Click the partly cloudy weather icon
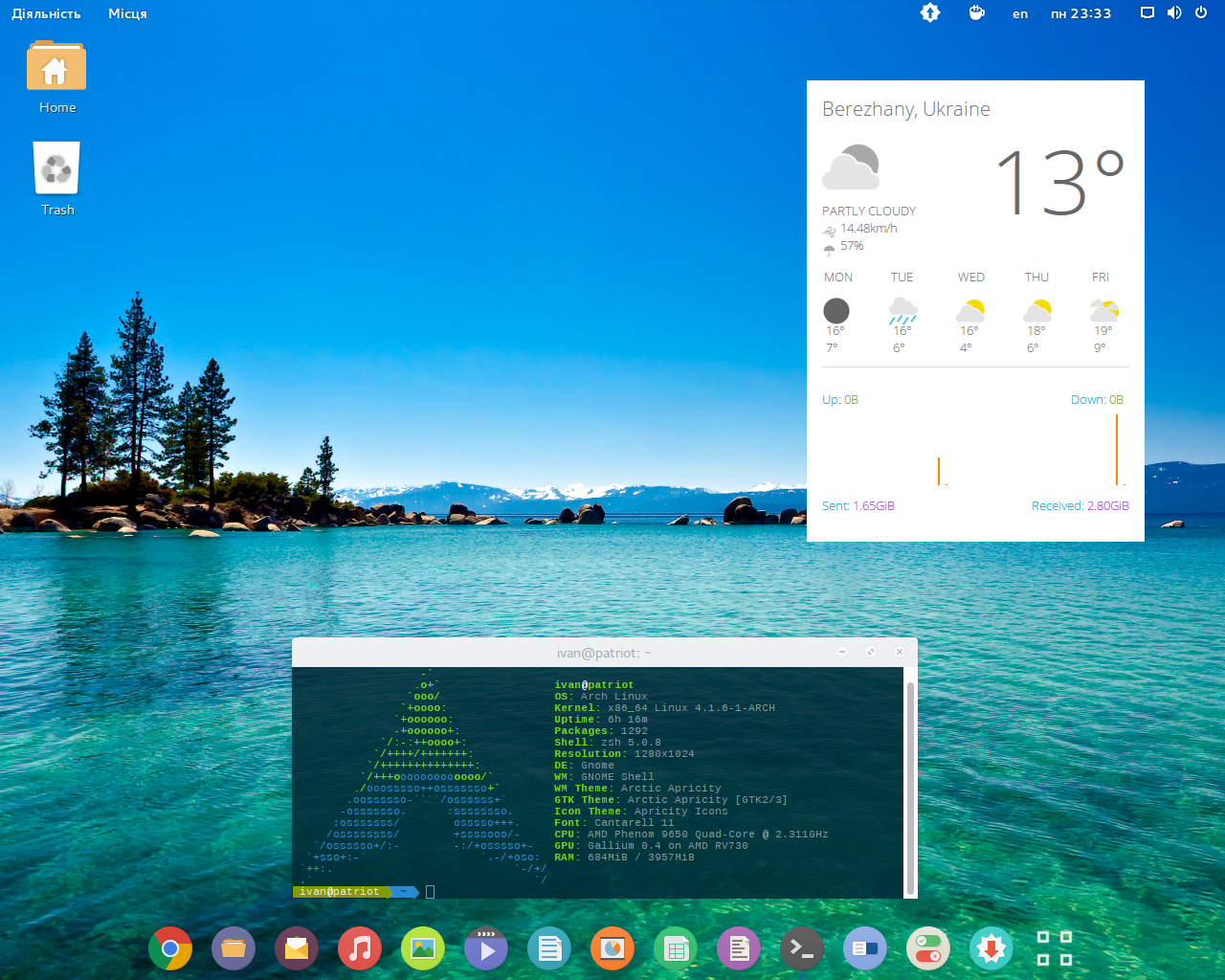Image resolution: width=1225 pixels, height=980 pixels. pyautogui.click(x=851, y=167)
